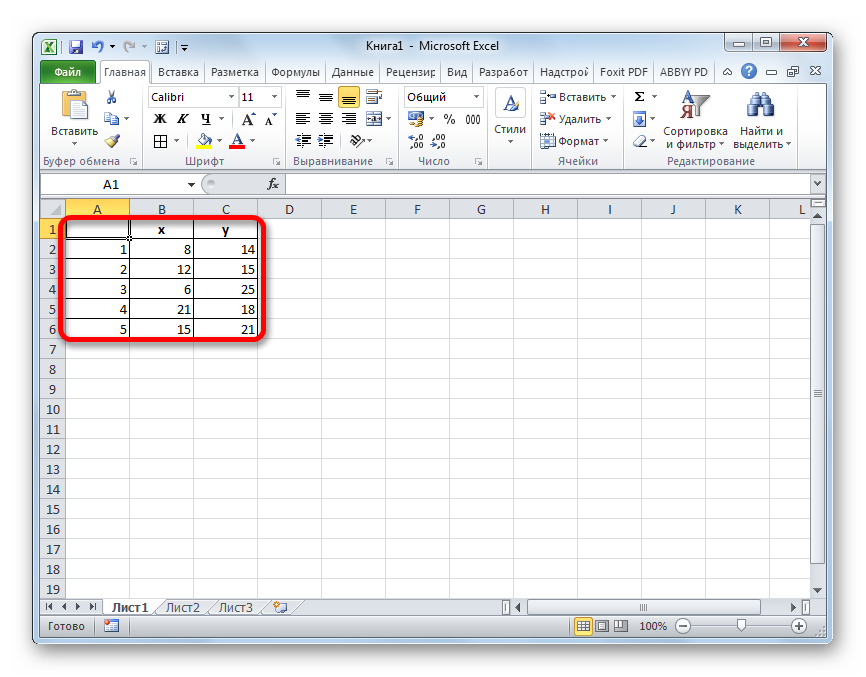The height and width of the screenshot is (677, 866).
Task: Zoom in with plus button
Action: pyautogui.click(x=799, y=626)
